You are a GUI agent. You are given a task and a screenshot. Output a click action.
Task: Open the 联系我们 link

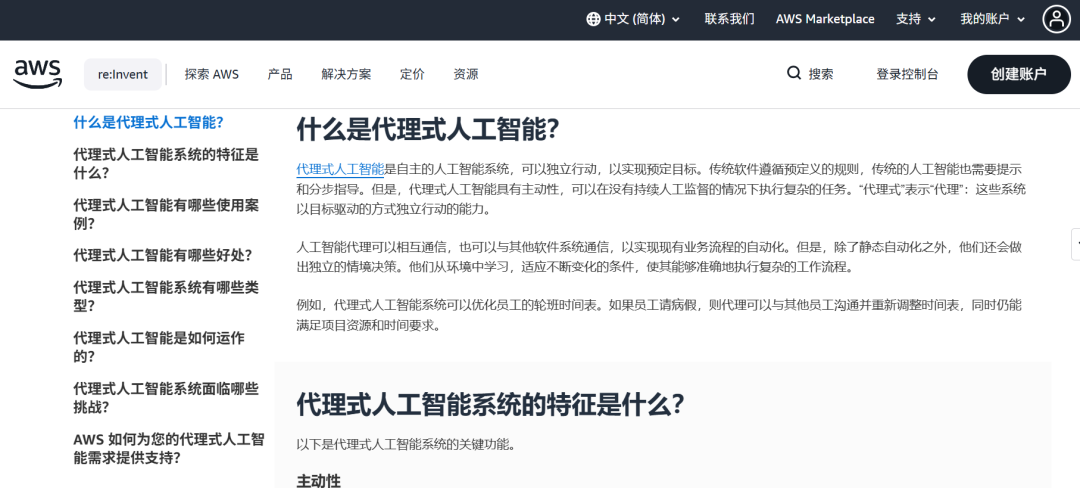point(729,19)
